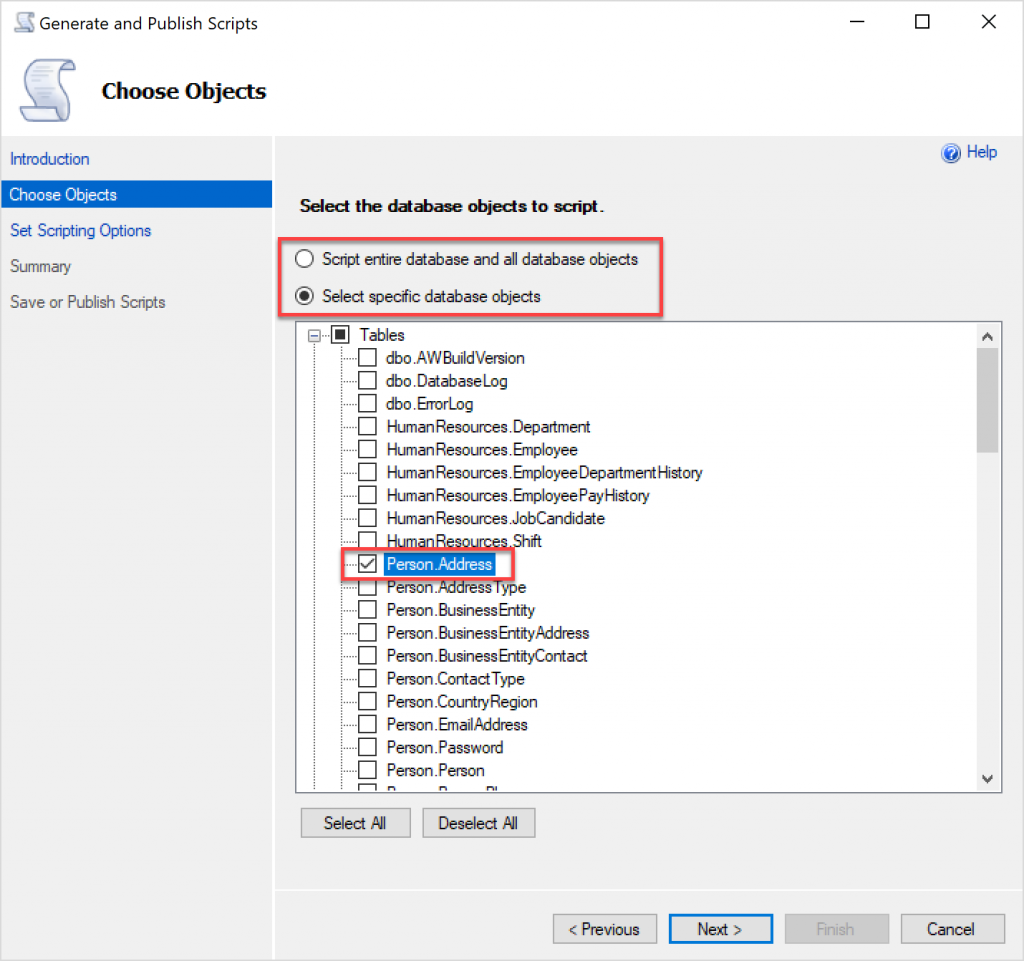1024x961 pixels.
Task: Select the Person.CountryRegion table name
Action: tap(462, 701)
